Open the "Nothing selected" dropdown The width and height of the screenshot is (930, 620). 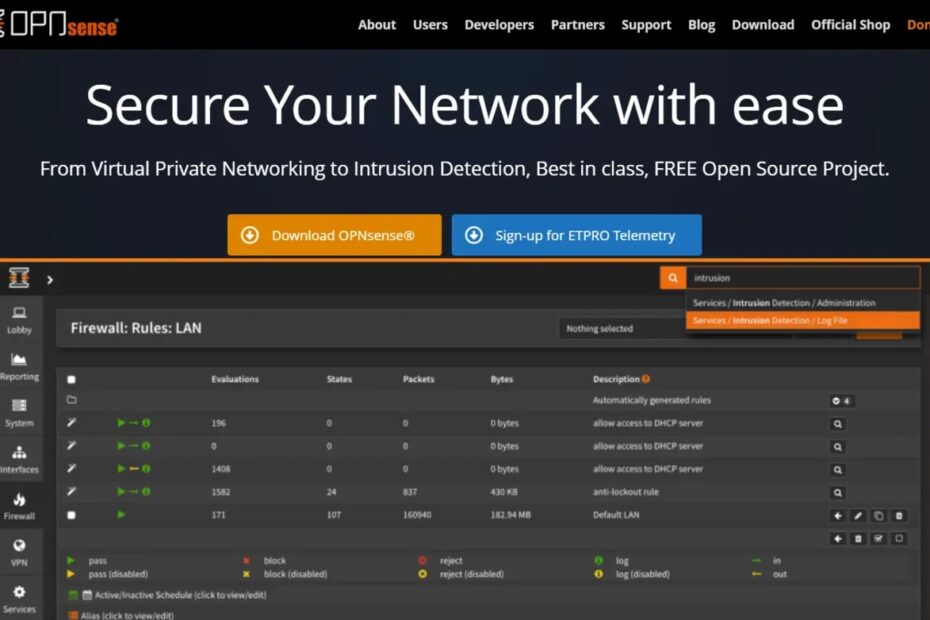click(620, 328)
